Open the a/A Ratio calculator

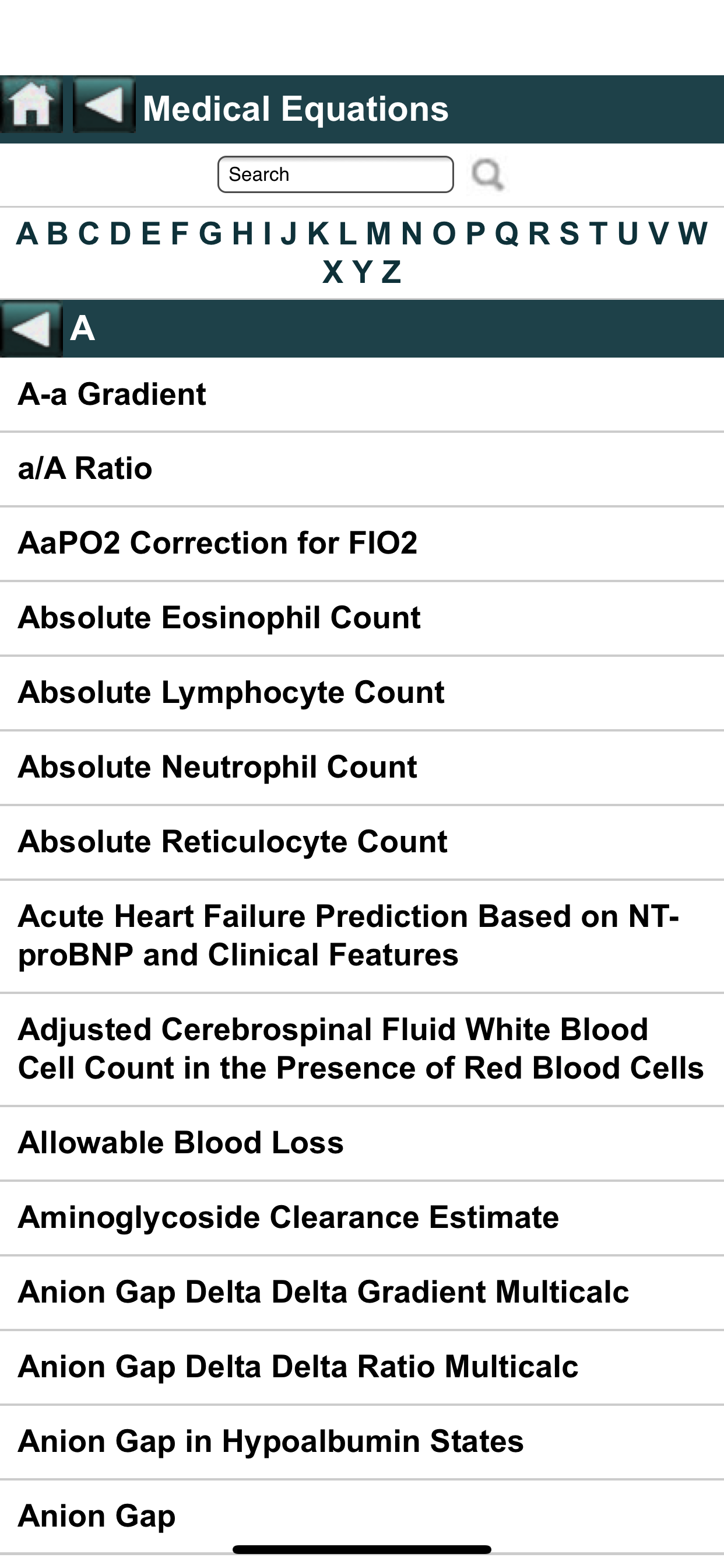click(x=362, y=470)
